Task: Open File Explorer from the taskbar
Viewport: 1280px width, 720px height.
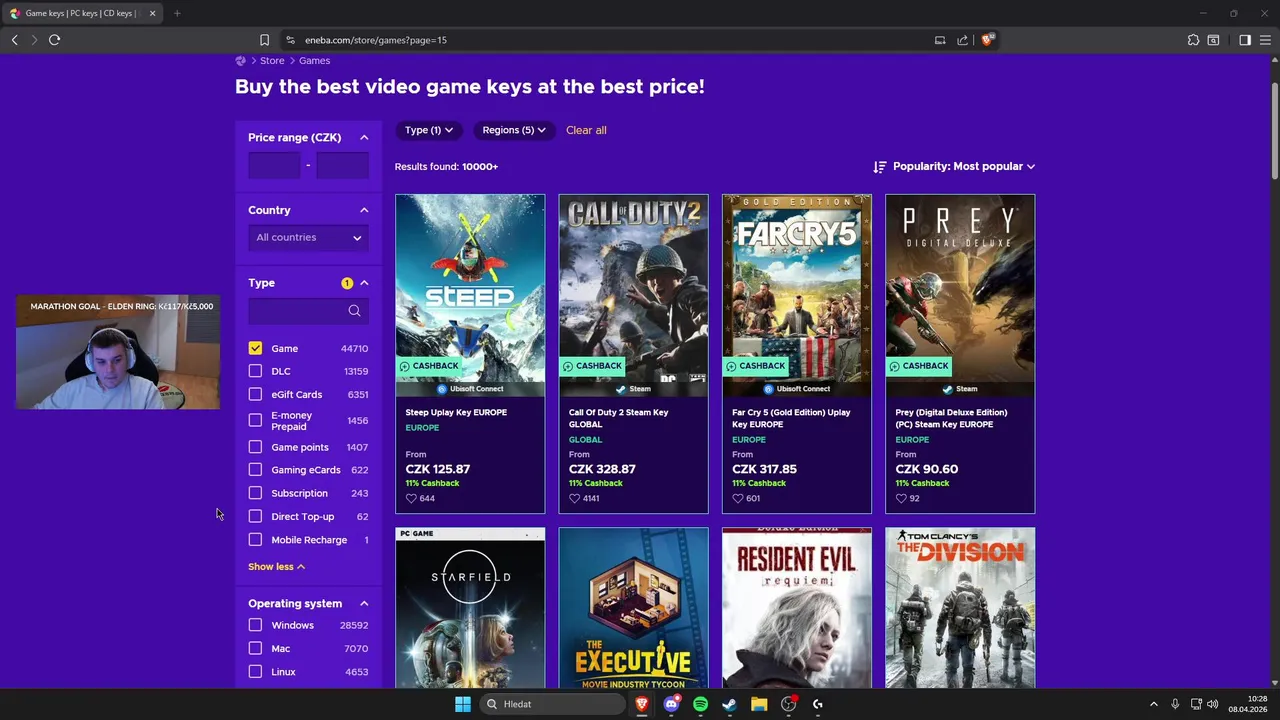Action: (x=759, y=704)
